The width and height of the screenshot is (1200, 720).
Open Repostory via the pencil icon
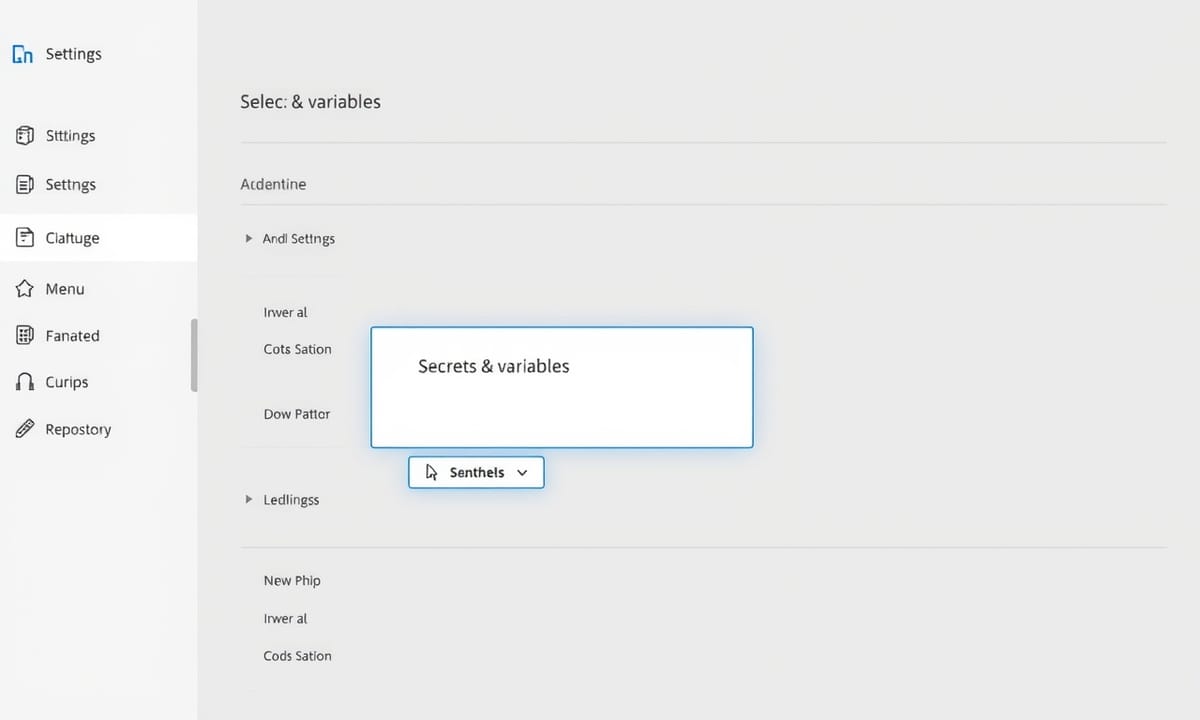[25, 429]
